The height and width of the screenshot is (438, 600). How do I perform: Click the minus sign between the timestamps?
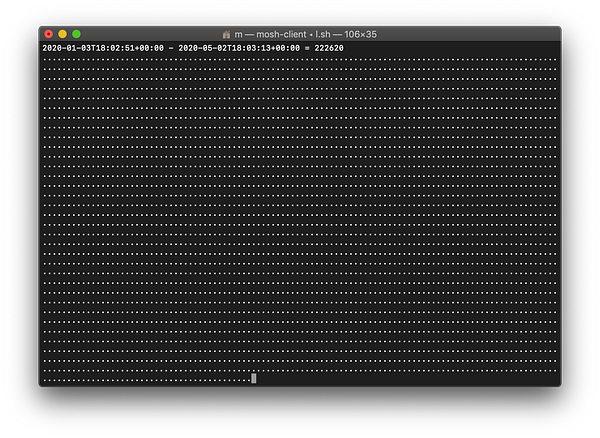coord(171,48)
